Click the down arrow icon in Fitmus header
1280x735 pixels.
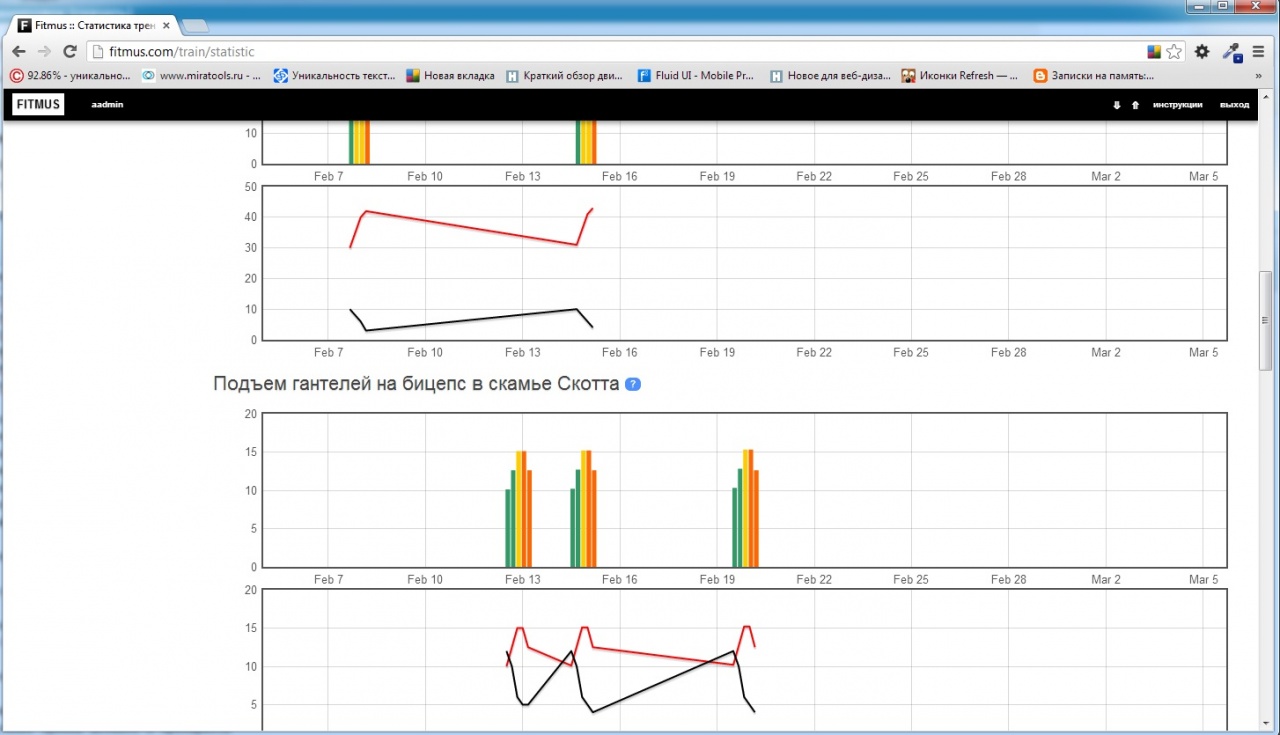[x=1117, y=105]
